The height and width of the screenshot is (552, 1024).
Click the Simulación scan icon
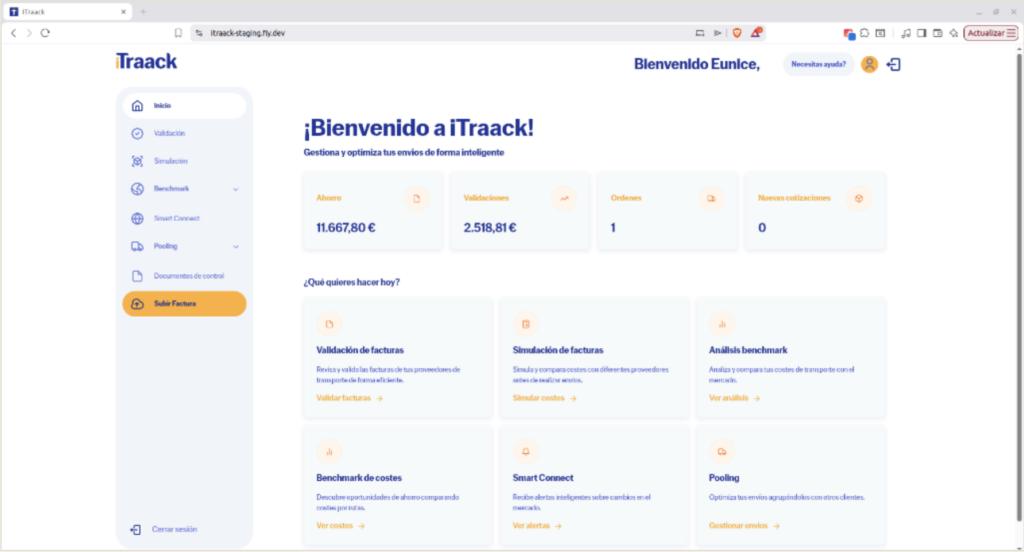click(137, 161)
